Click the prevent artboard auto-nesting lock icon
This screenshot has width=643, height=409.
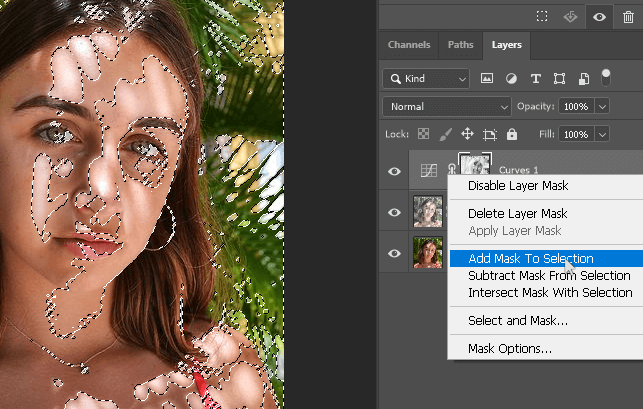point(490,134)
